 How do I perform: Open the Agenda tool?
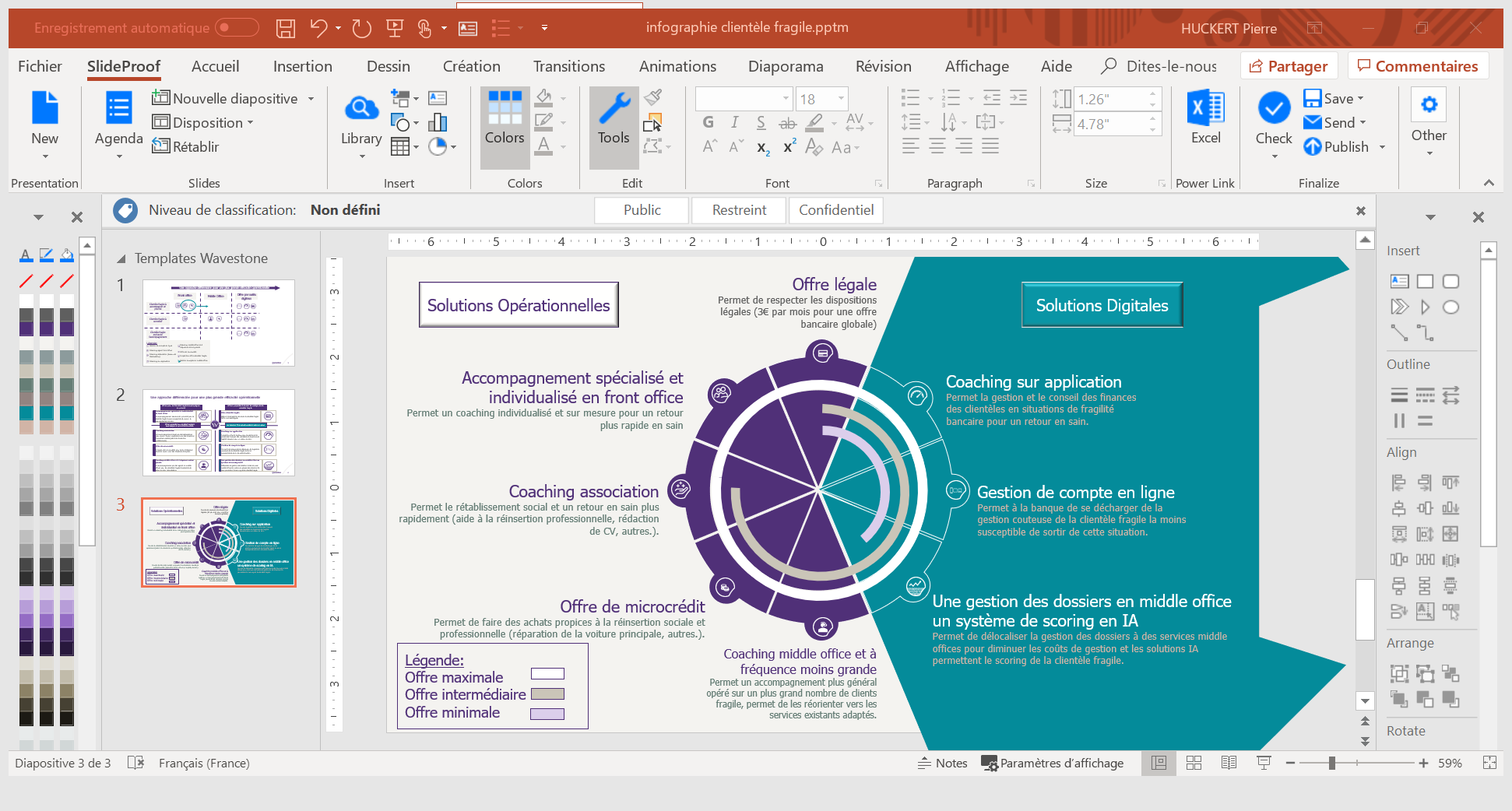118,125
